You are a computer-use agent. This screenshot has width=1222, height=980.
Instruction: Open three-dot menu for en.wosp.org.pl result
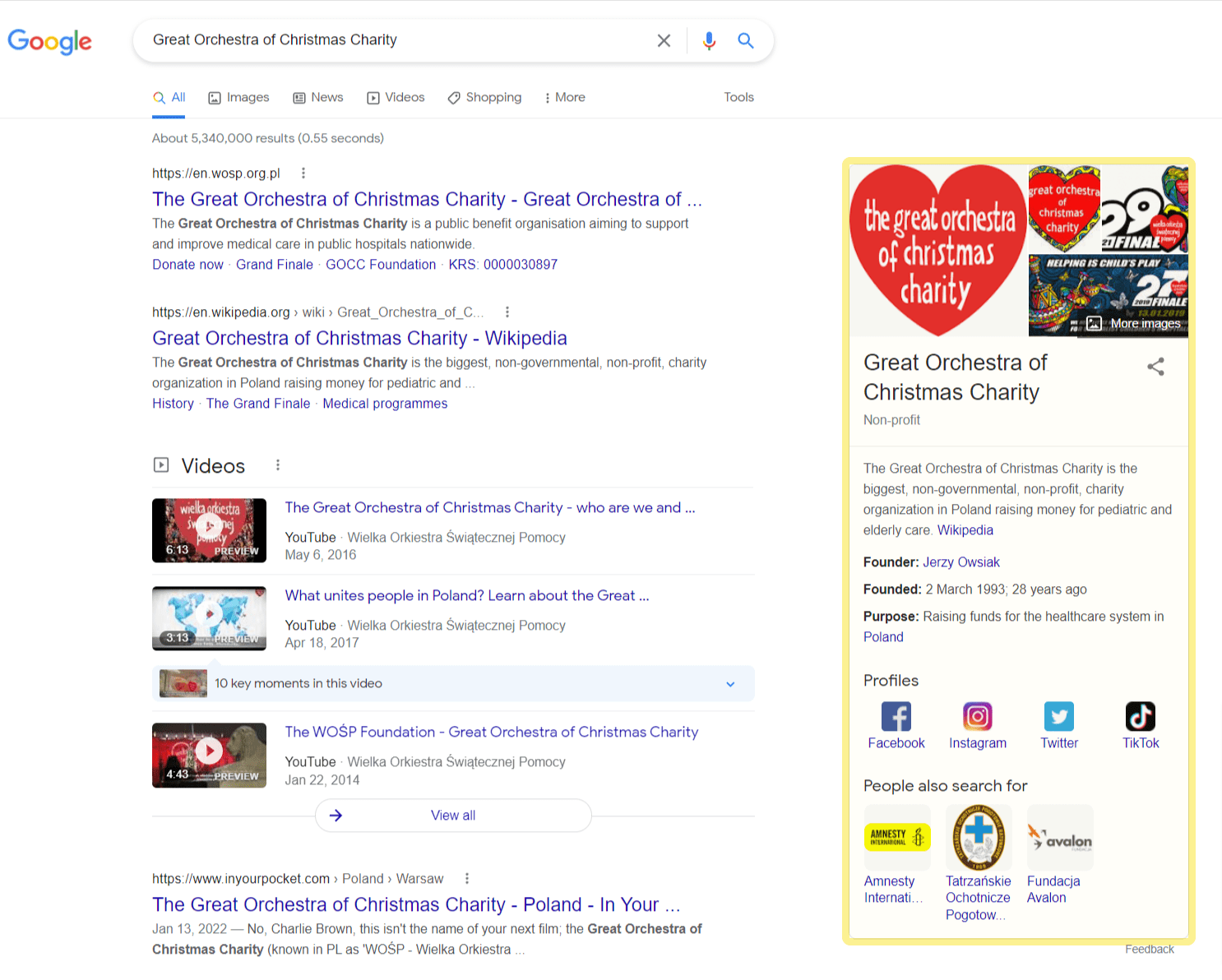coord(303,173)
